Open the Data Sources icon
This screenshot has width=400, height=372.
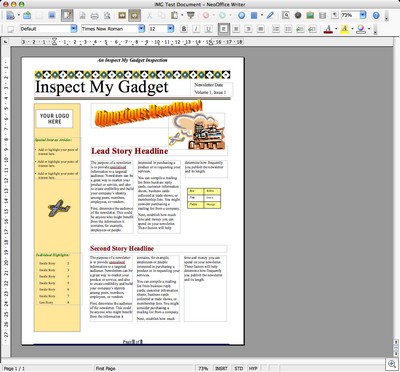click(322, 15)
